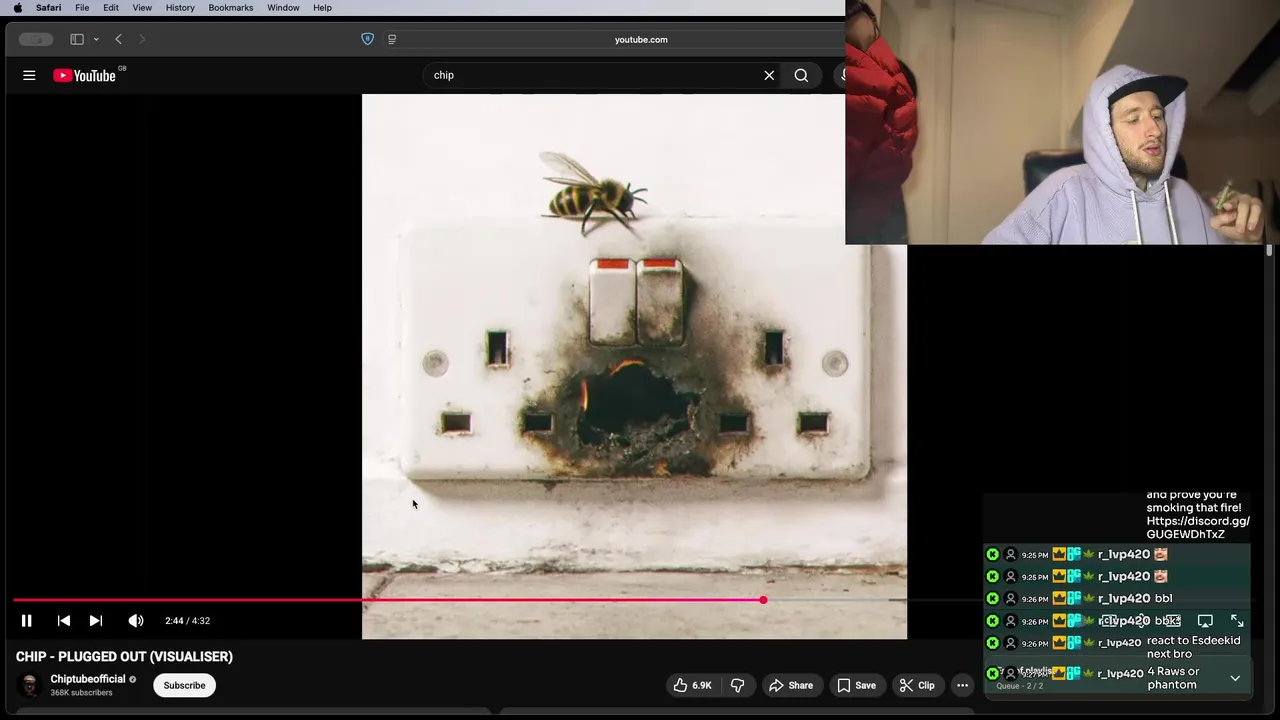Share the video
The height and width of the screenshot is (720, 1280).
790,685
